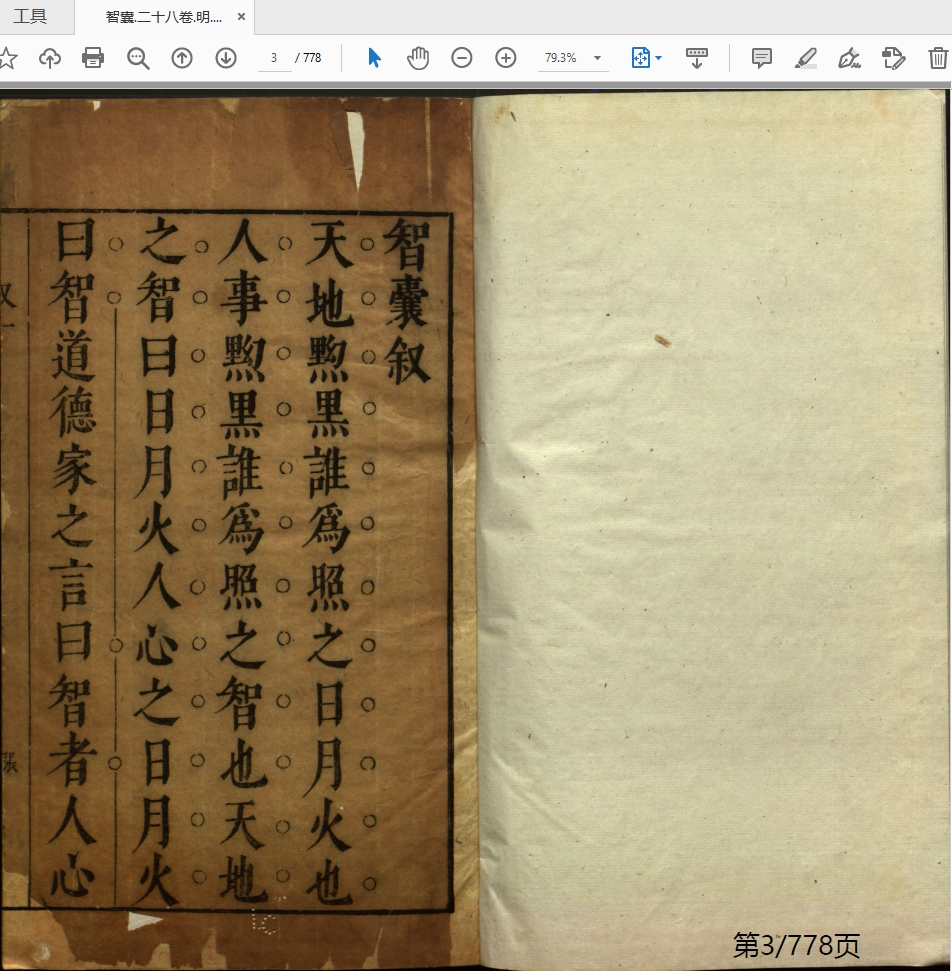Enable the hand pan tool
The image size is (952, 971).
click(x=418, y=58)
